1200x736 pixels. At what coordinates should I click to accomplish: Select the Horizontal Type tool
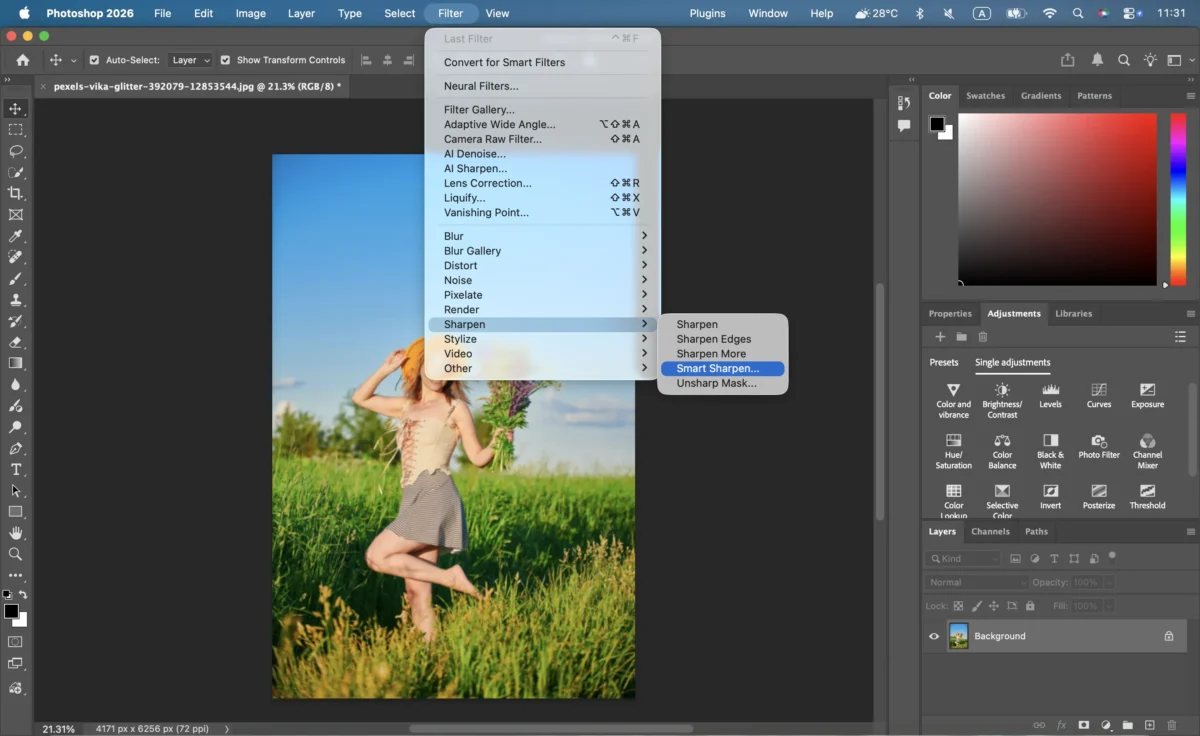tap(16, 469)
